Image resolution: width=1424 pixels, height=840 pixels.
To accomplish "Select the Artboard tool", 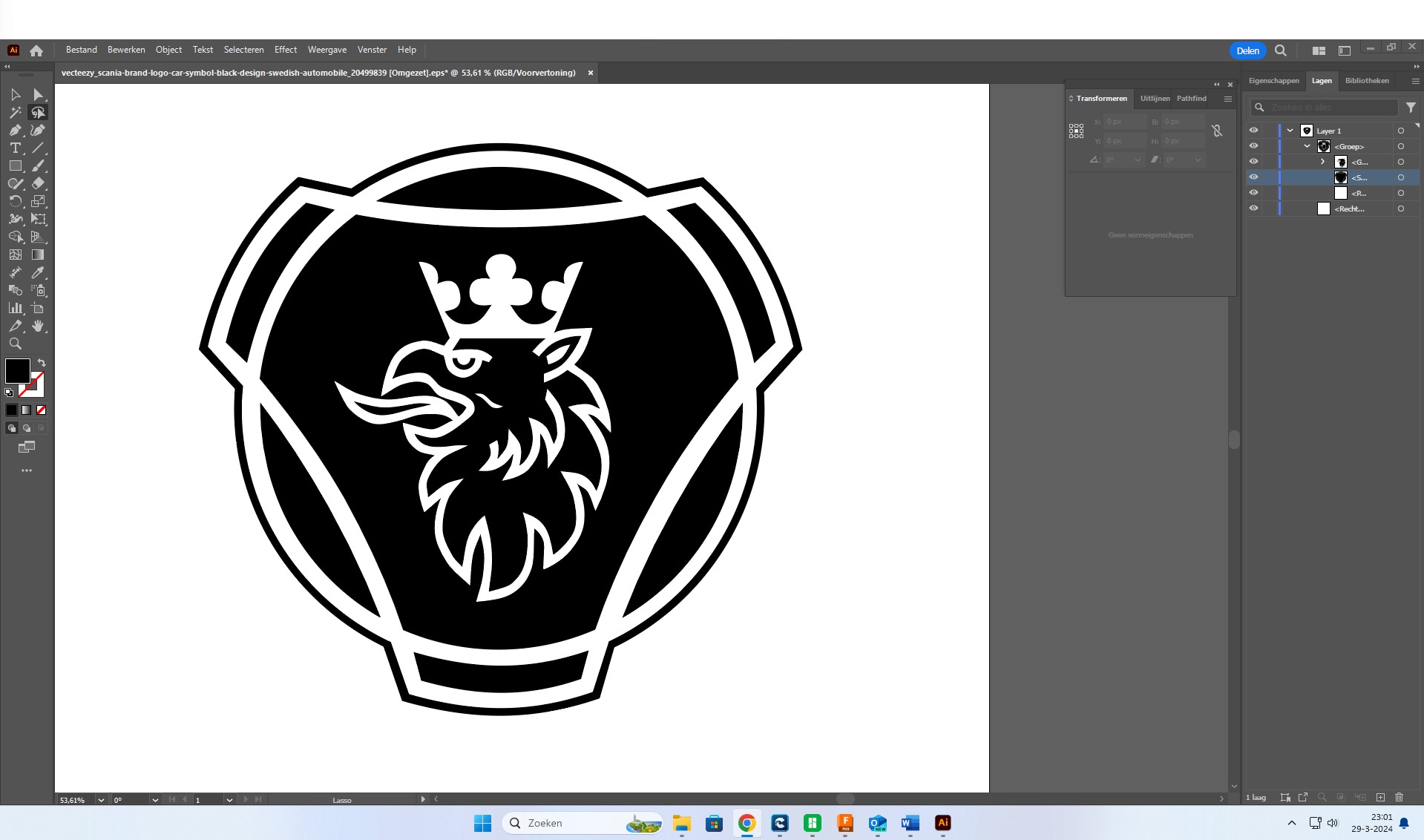I will 38,308.
